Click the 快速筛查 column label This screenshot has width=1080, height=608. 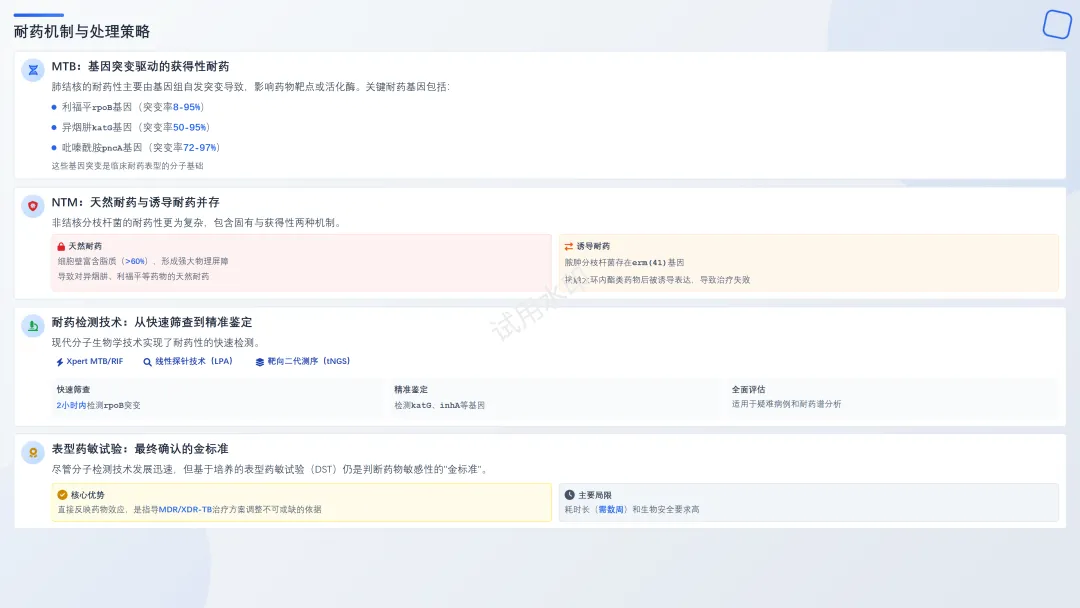tap(74, 390)
